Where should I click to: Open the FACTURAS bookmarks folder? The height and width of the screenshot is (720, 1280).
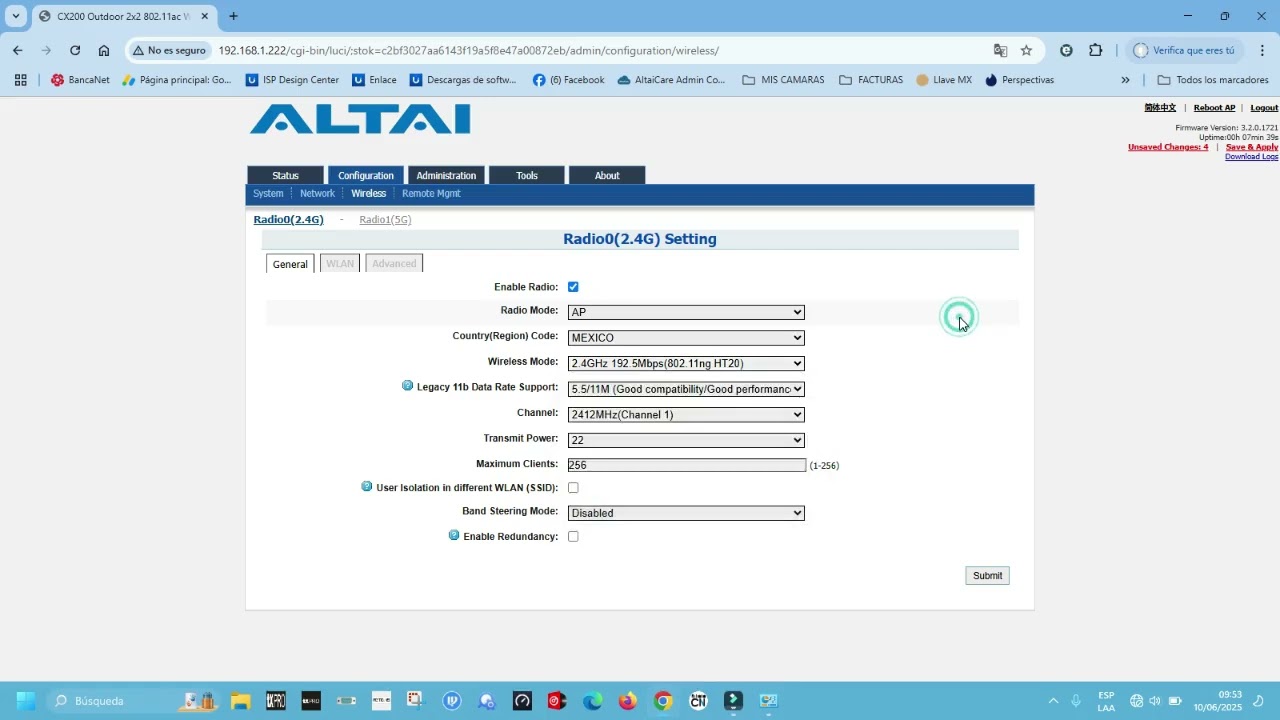[x=871, y=80]
